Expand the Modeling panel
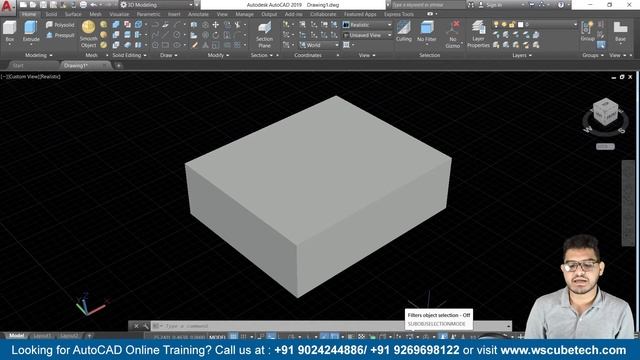Screen dimensions: 640x360 pyautogui.click(x=39, y=55)
